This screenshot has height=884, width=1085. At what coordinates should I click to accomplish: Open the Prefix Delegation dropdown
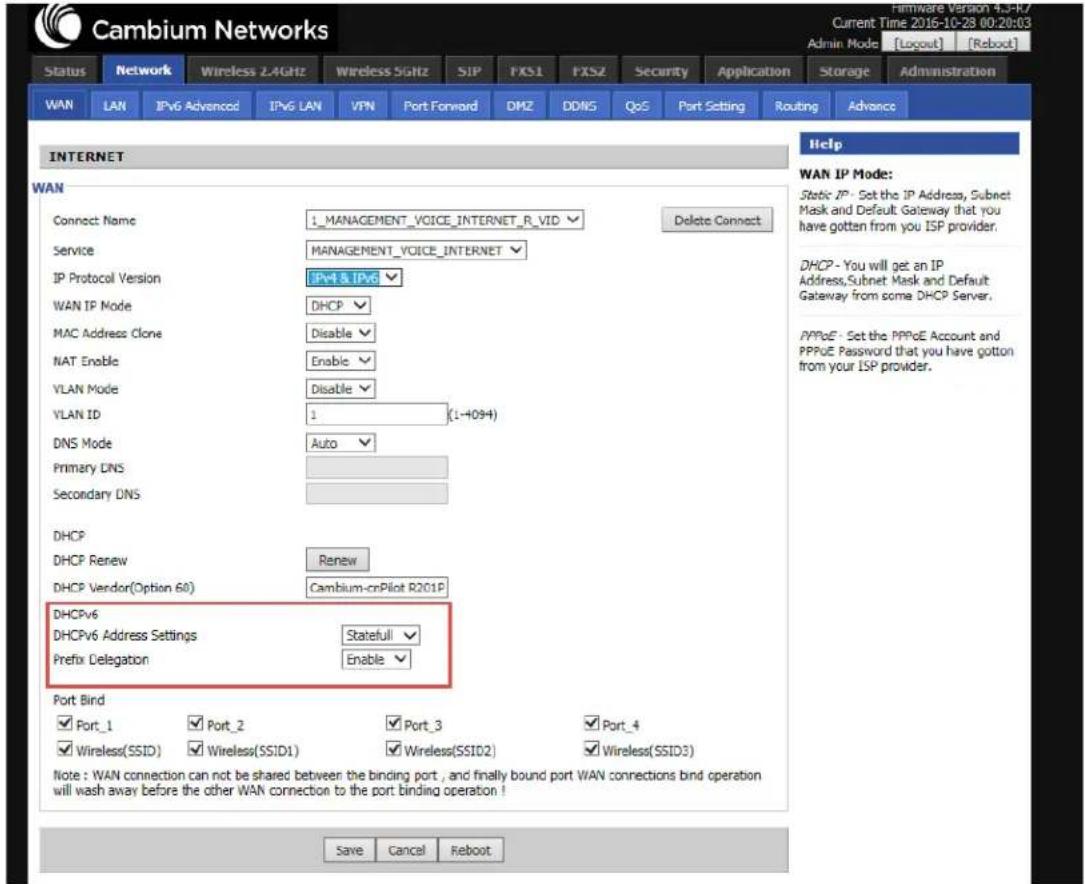click(376, 659)
